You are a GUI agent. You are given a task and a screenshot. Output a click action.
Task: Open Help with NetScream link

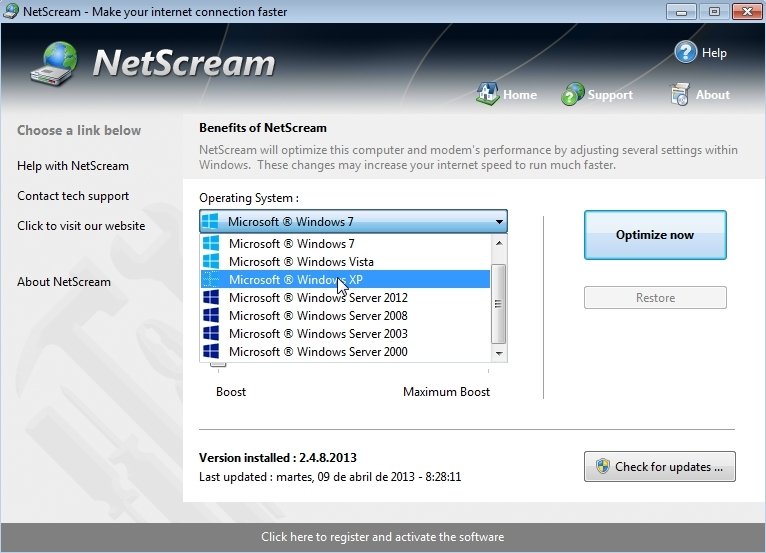[x=73, y=166]
